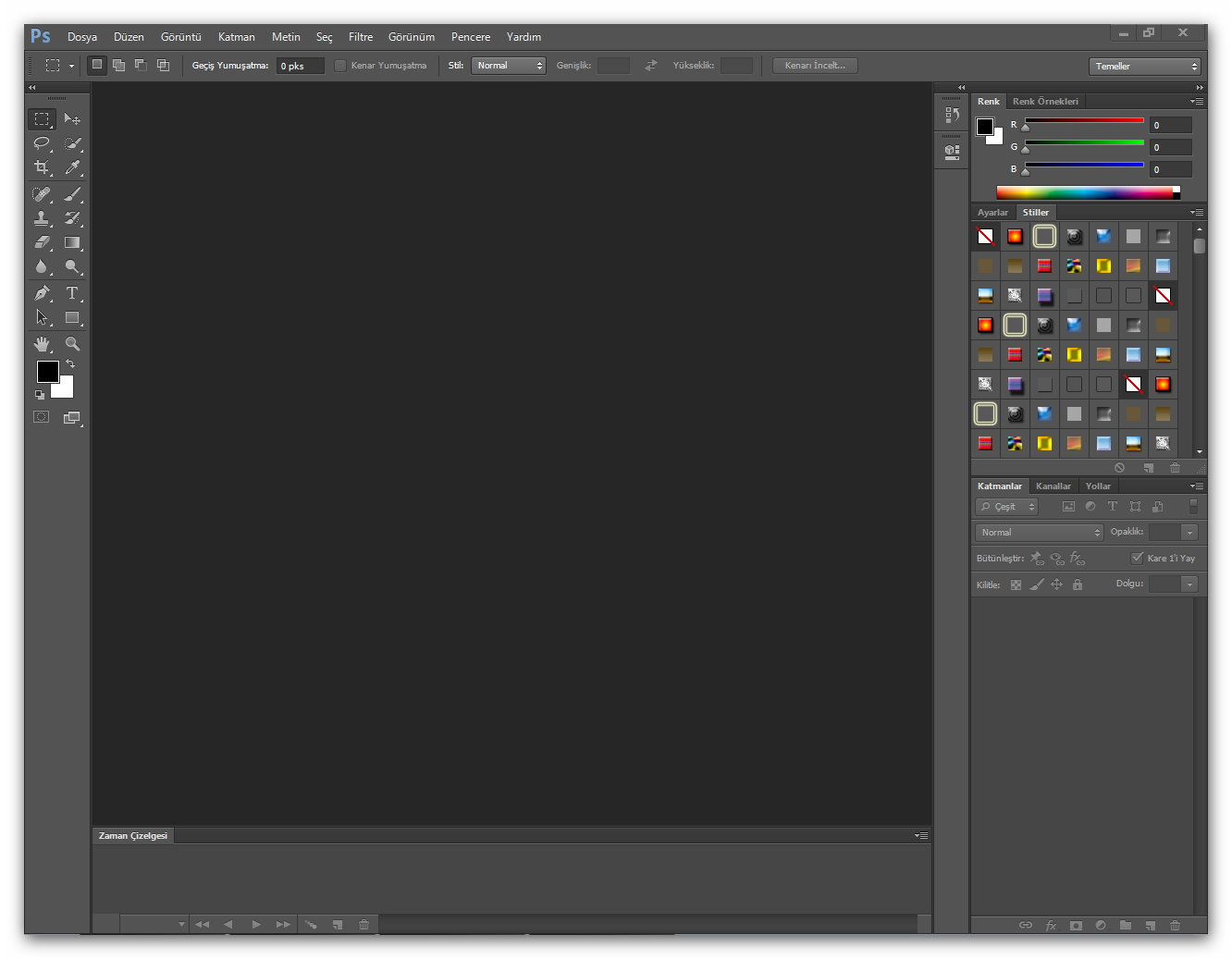Play the timeline

[x=256, y=925]
